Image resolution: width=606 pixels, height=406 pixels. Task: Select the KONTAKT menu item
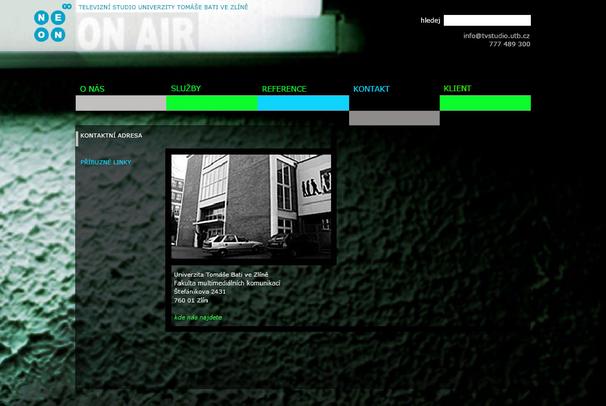[x=371, y=89]
